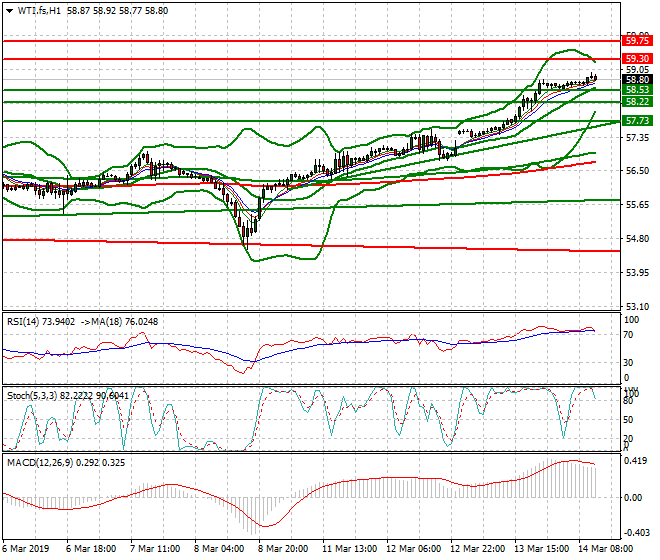Click the MACD scale value 0.419
Viewport: 660px width, 560px height.
click(636, 461)
